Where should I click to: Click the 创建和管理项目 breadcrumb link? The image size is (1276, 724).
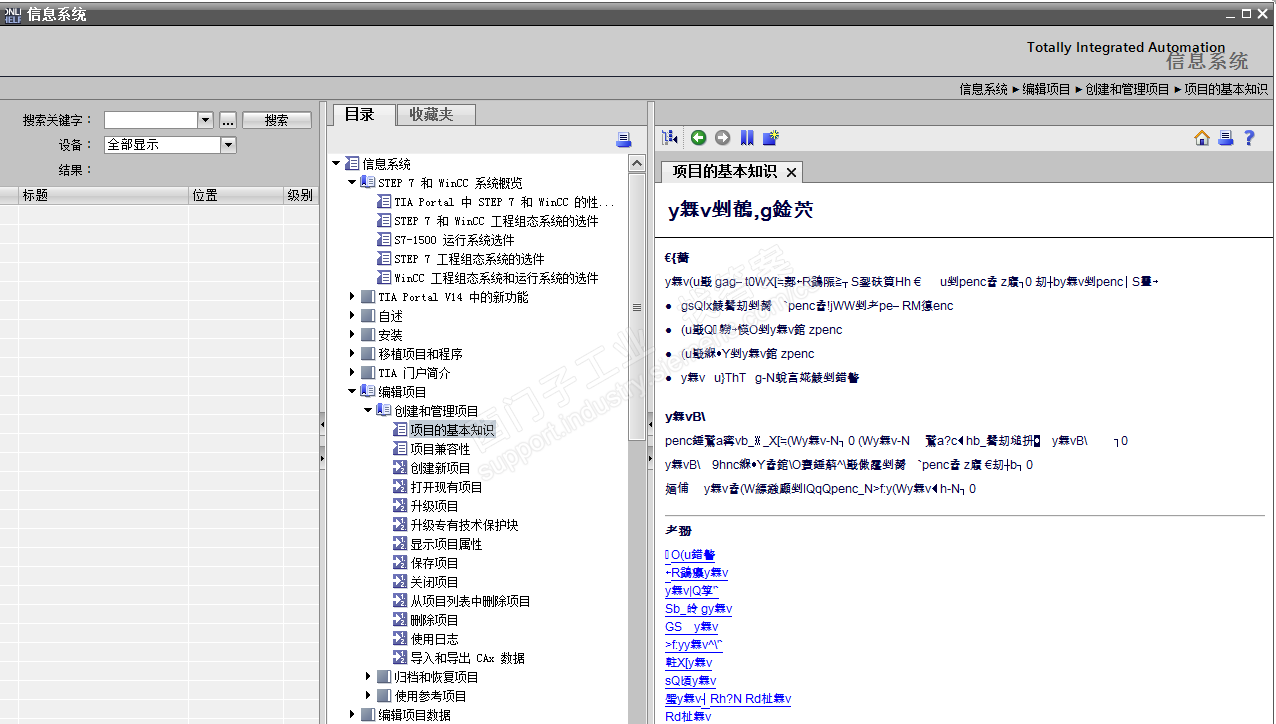pos(1127,89)
